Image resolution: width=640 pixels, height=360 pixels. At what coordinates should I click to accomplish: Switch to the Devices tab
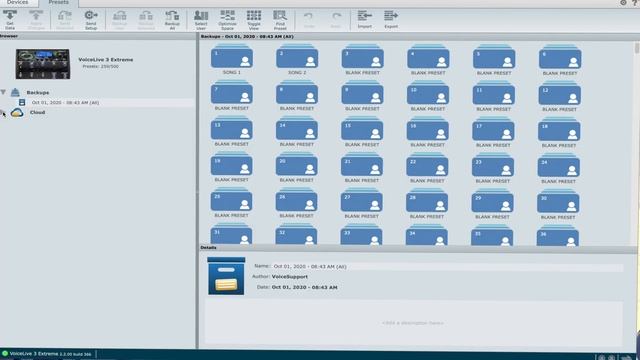(18, 3)
